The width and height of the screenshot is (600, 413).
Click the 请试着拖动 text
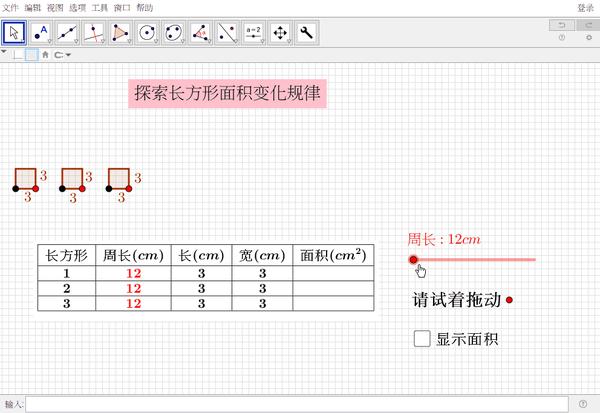(x=457, y=300)
